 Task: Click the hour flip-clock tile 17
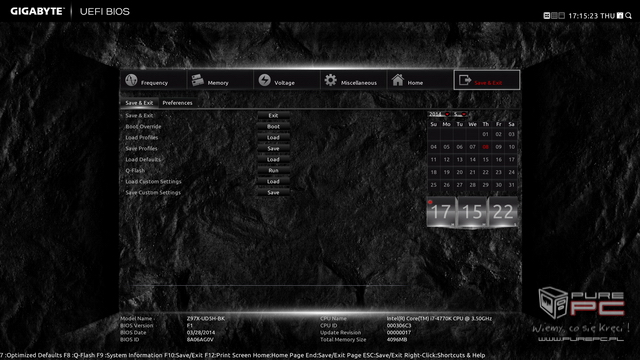(441, 212)
